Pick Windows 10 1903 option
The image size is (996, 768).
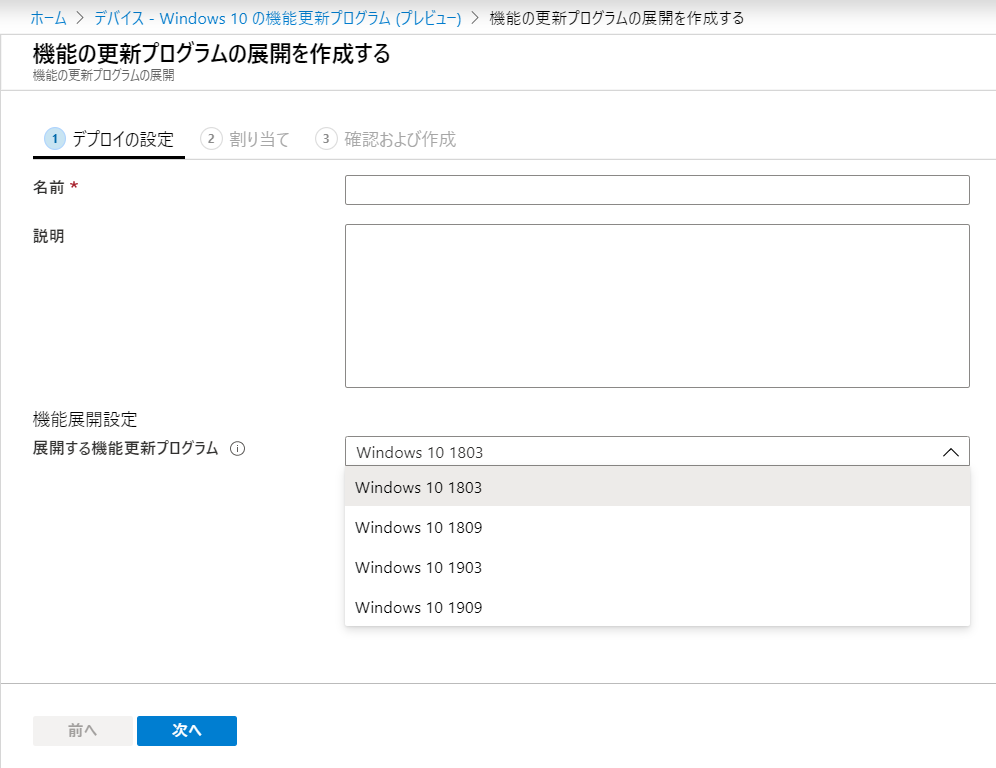point(657,567)
